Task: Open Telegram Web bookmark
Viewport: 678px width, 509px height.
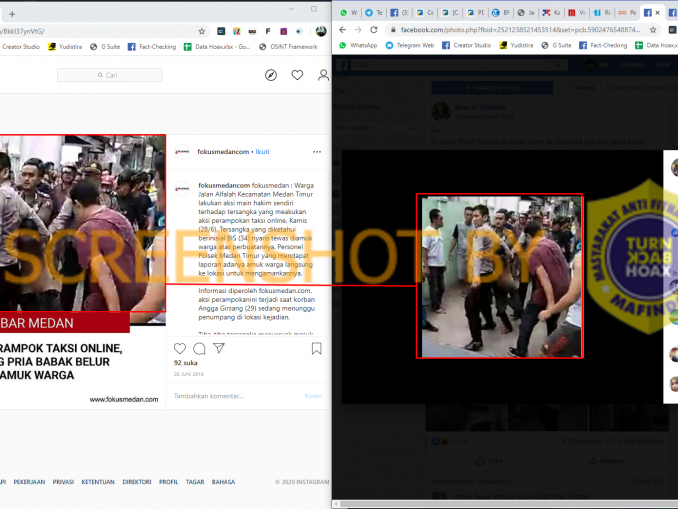Action: (409, 45)
